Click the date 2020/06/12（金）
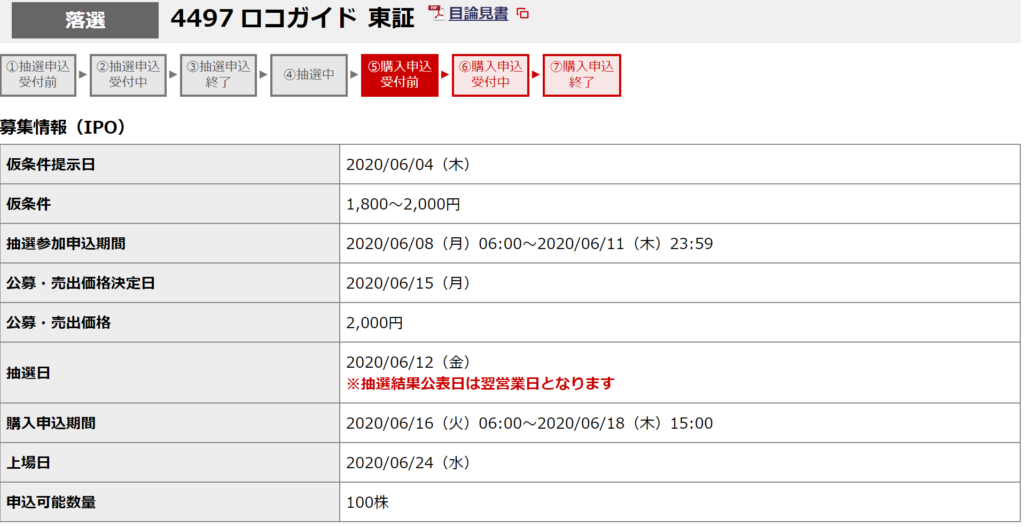This screenshot has height=527, width=1024. coord(408,362)
